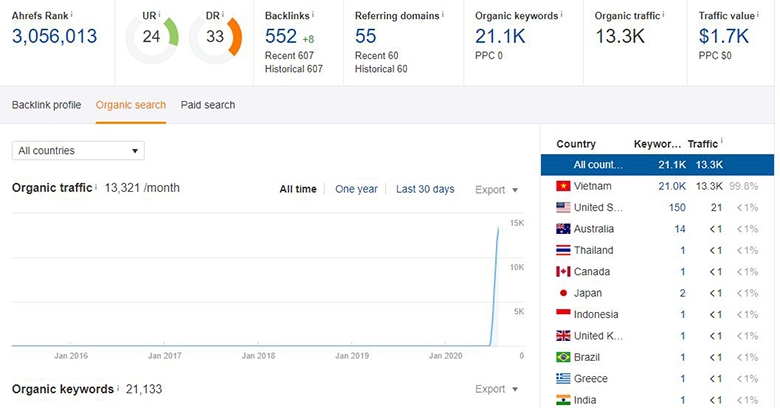Image resolution: width=780 pixels, height=408 pixels.
Task: Show Last 30 days traffic range
Action: click(x=425, y=189)
